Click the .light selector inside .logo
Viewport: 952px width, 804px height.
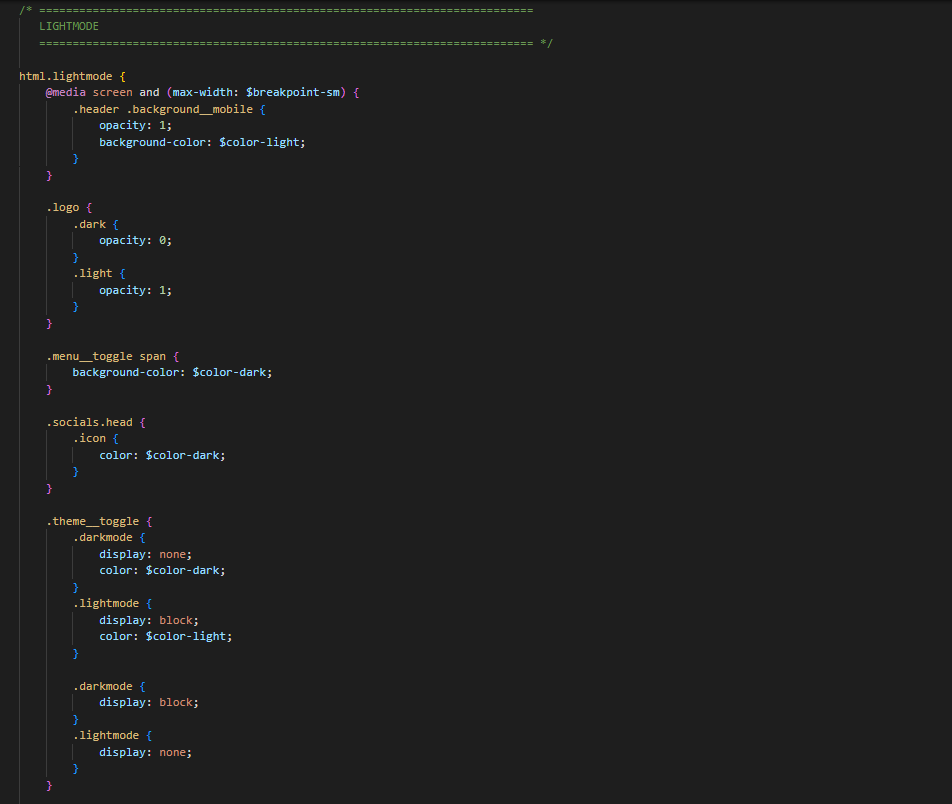click(92, 273)
